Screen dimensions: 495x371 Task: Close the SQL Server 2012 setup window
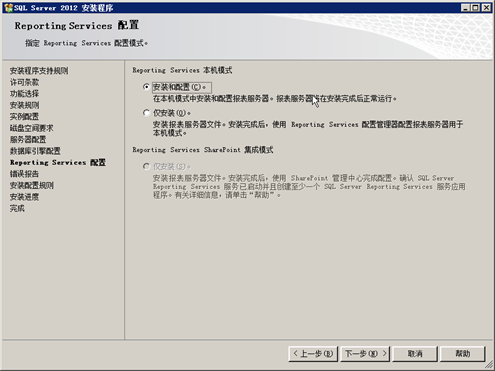tap(486, 8)
